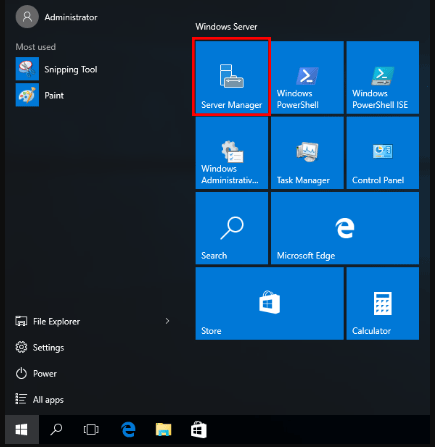Click the Search tile
435x447 pixels.
coord(232,228)
